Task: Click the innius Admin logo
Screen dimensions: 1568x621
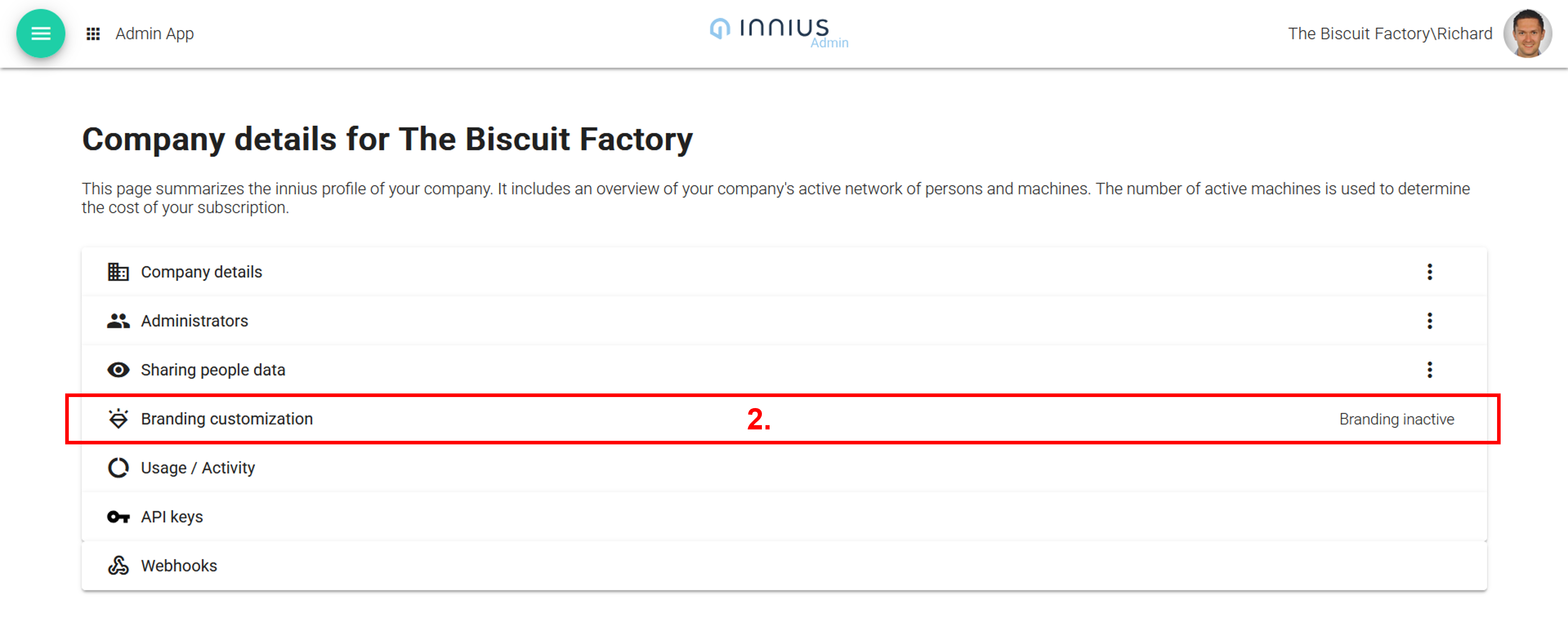Action: click(x=779, y=32)
